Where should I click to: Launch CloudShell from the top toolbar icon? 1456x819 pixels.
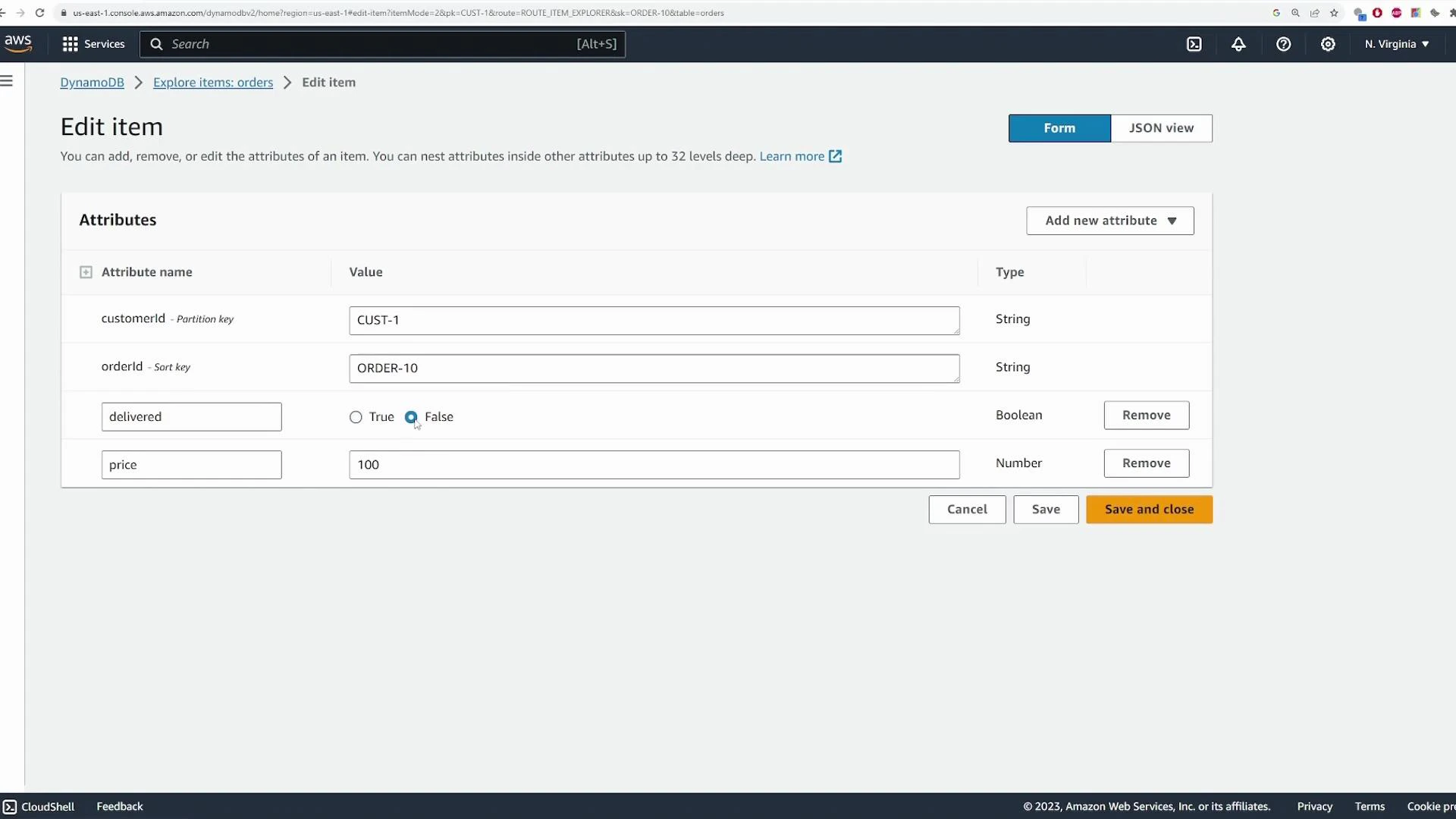click(x=1194, y=44)
